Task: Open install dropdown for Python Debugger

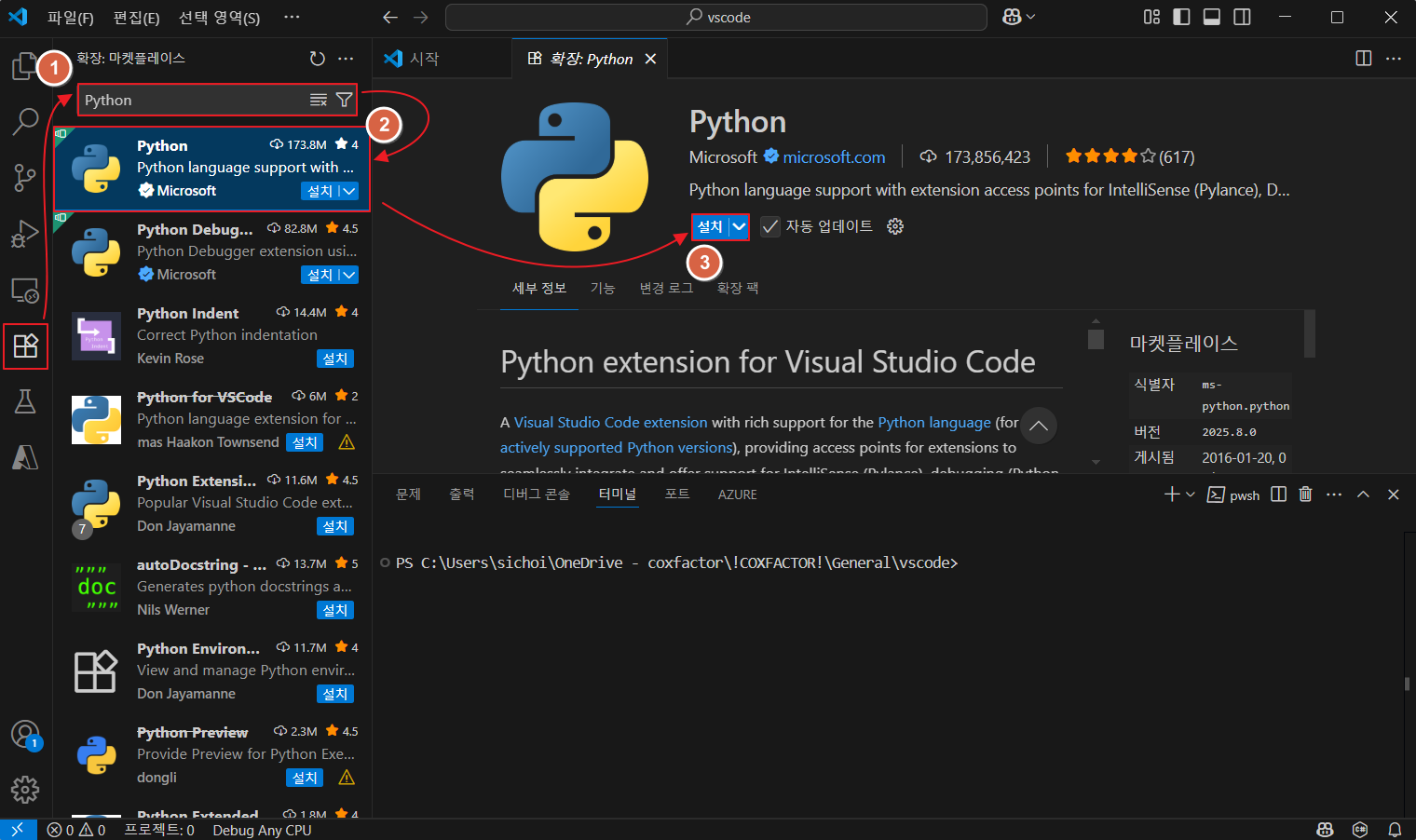Action: pos(348,275)
